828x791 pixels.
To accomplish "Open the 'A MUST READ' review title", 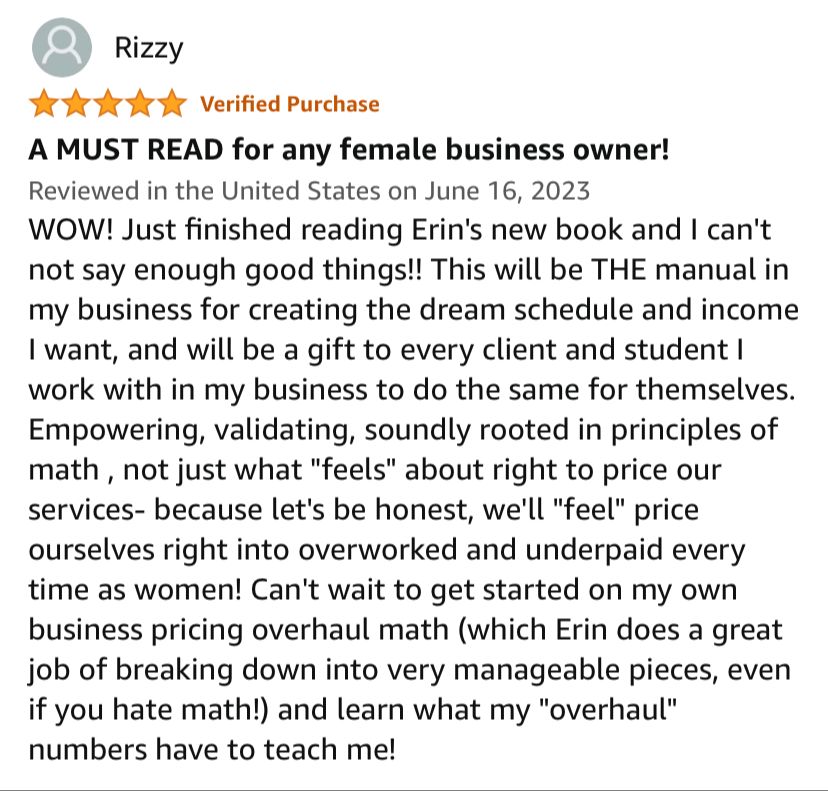I will 349,149.
